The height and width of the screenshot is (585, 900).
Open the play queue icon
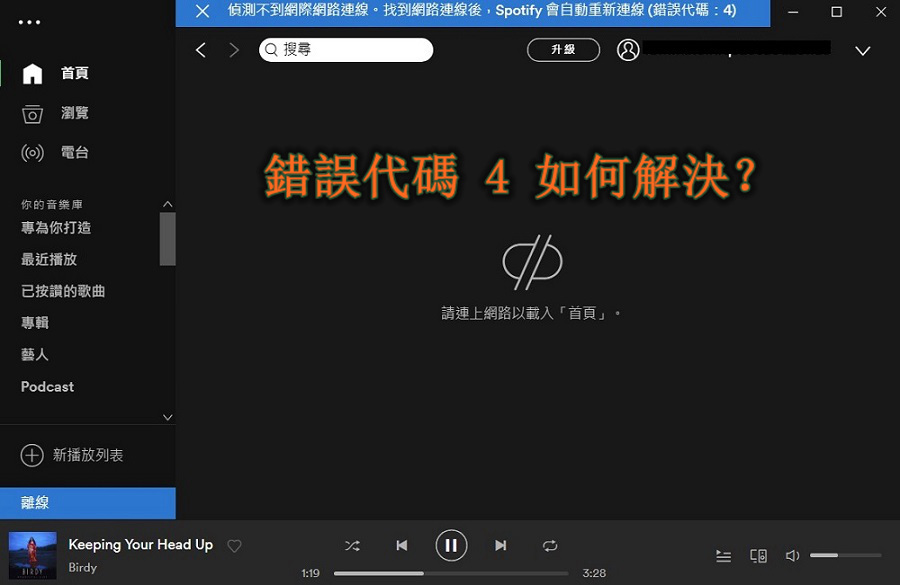click(x=724, y=556)
